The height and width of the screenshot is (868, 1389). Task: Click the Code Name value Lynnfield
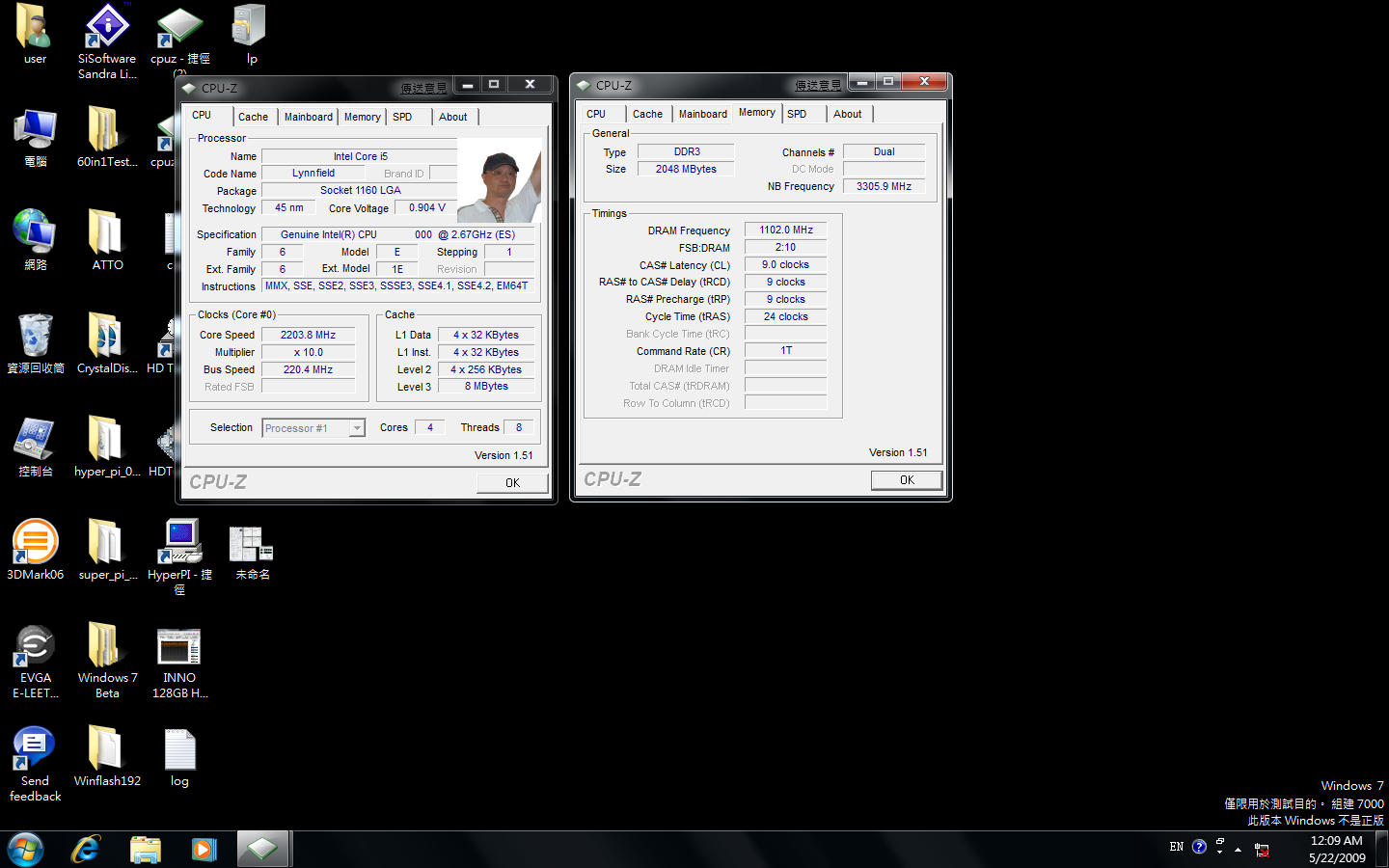coord(313,173)
